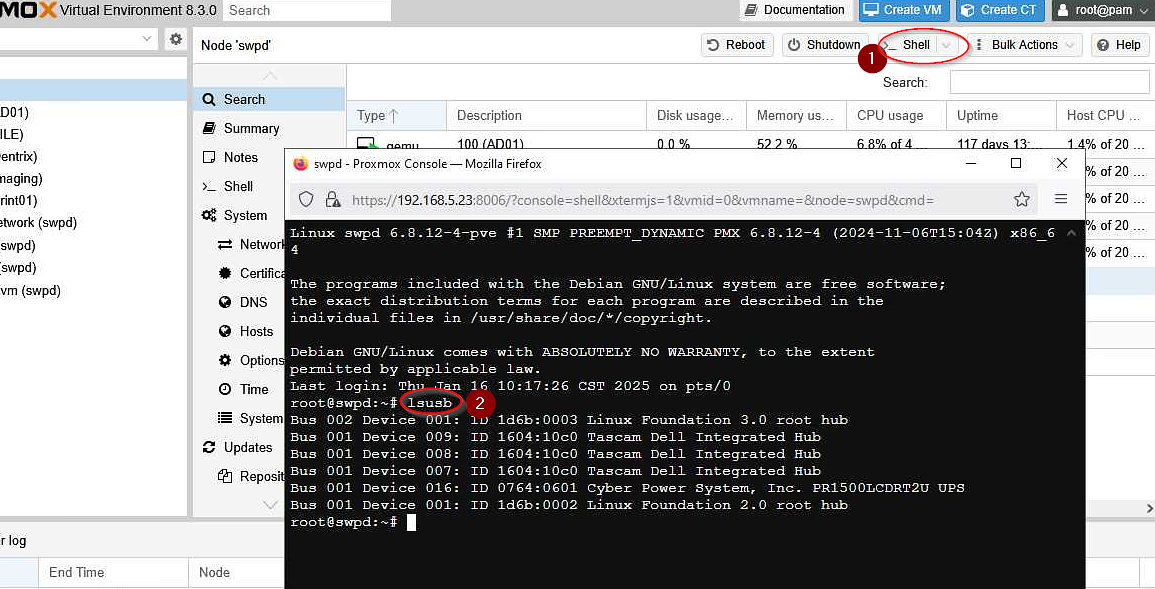This screenshot has height=589, width=1155.
Task: Click the System log list icon
Action: point(225,418)
